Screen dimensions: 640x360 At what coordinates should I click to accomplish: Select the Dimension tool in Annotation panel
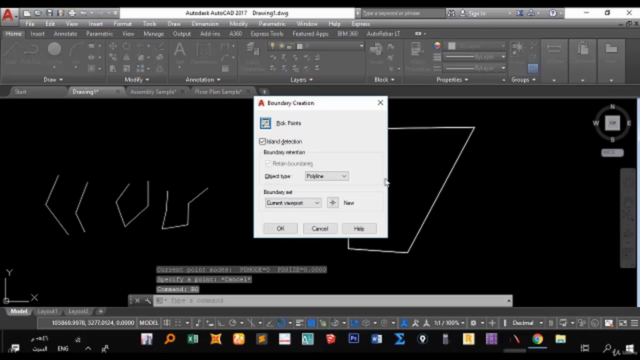click(203, 53)
